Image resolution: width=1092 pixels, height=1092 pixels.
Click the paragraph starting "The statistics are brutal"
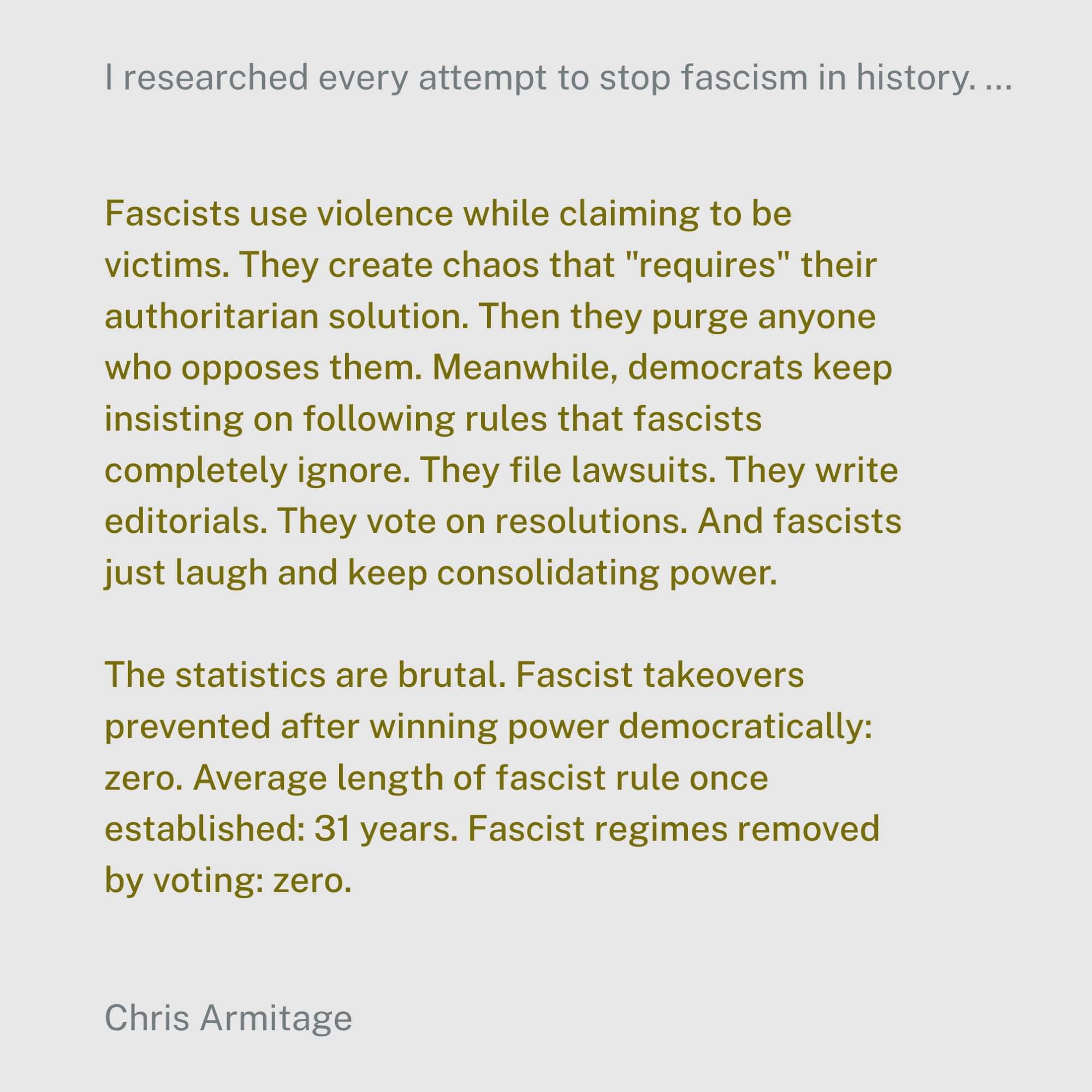492,777
